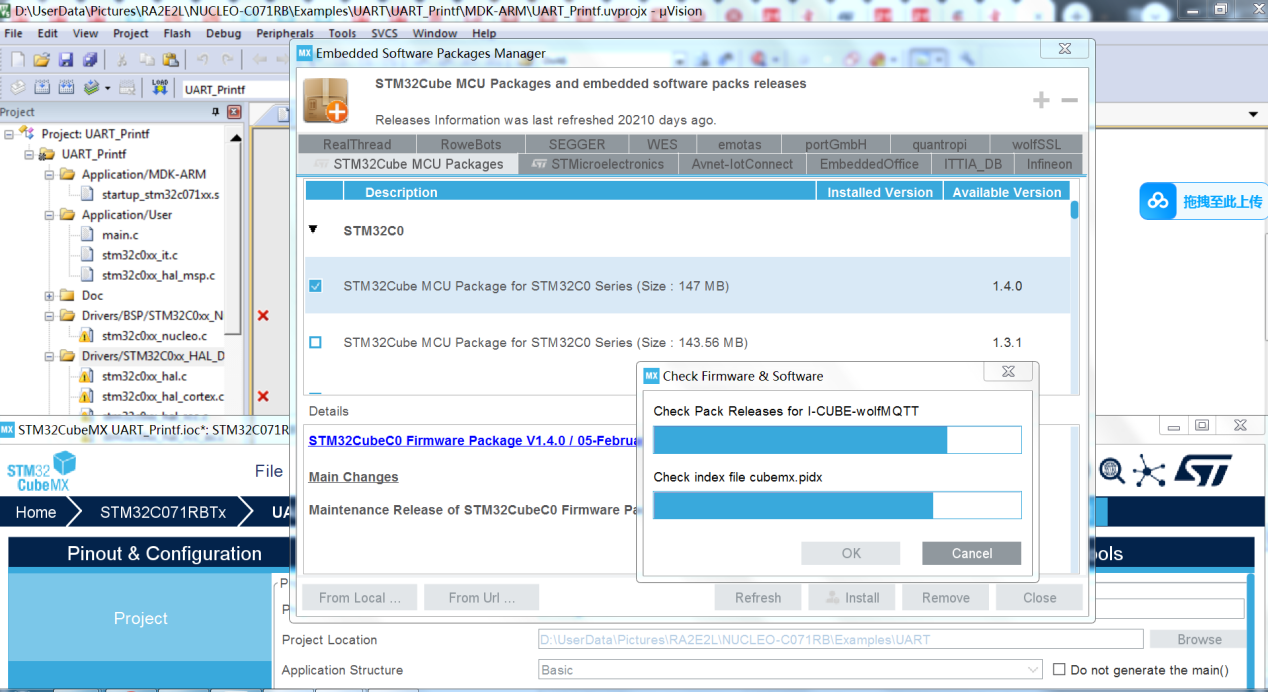Click plus icon to expand all packages
This screenshot has height=692, width=1268.
tap(1041, 100)
